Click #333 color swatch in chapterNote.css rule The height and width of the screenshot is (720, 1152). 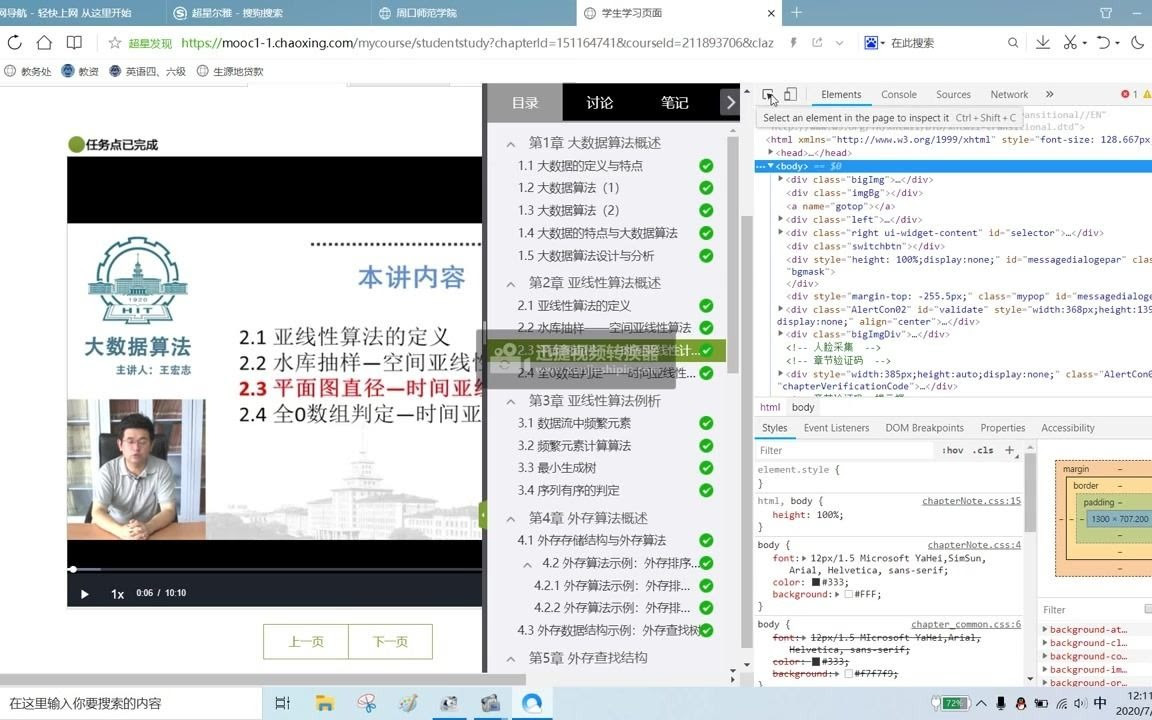tap(816, 582)
